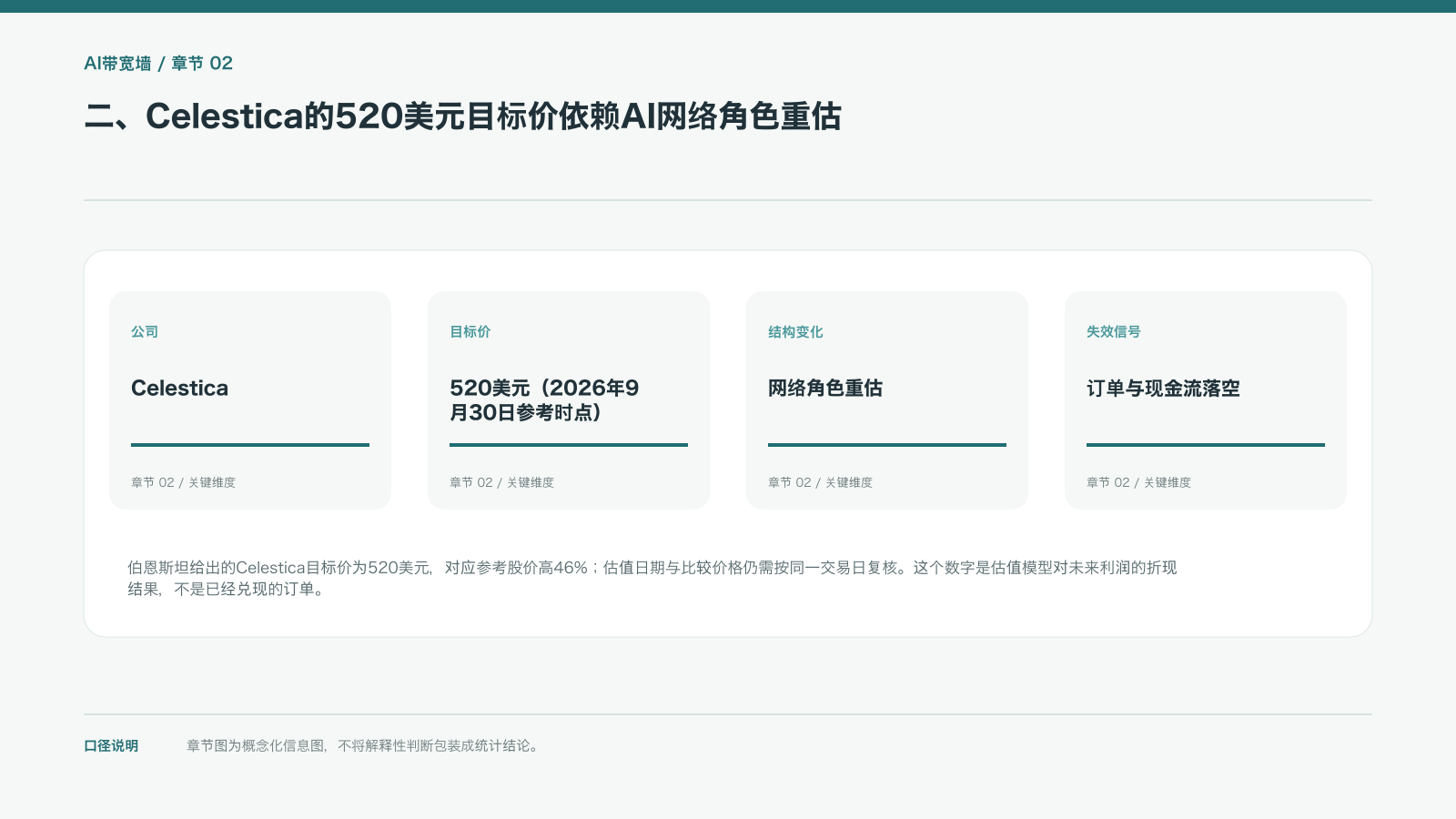The image size is (1456, 819).
Task: Select the slide title about Celestica's 520美元目标价
Action: [462, 116]
